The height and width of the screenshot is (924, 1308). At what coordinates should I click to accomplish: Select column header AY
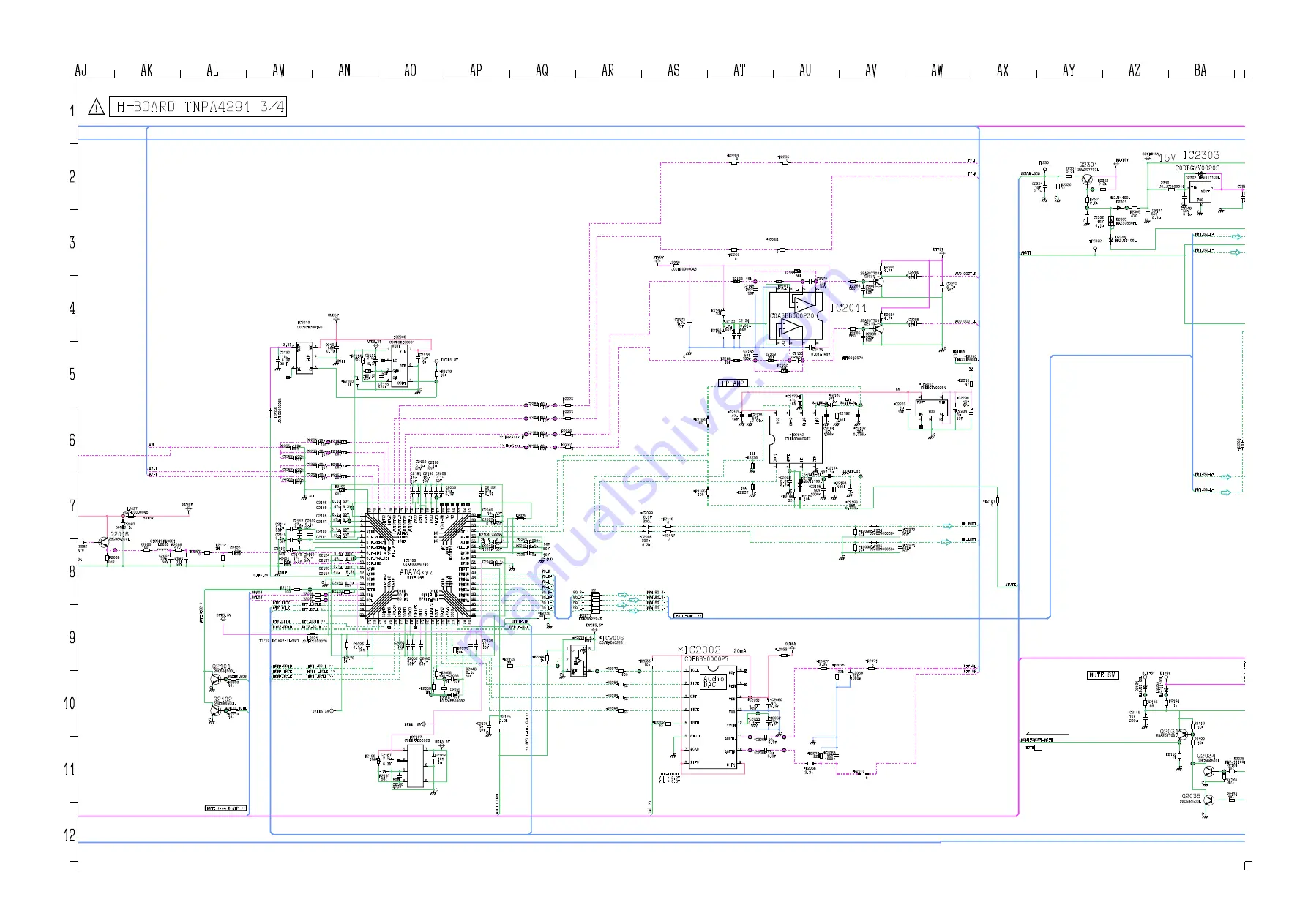pyautogui.click(x=1069, y=70)
